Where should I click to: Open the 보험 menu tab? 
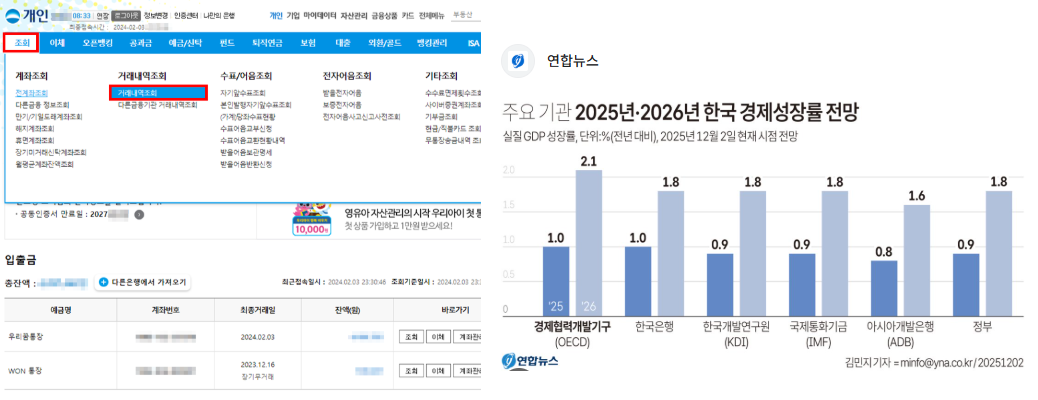tap(308, 43)
